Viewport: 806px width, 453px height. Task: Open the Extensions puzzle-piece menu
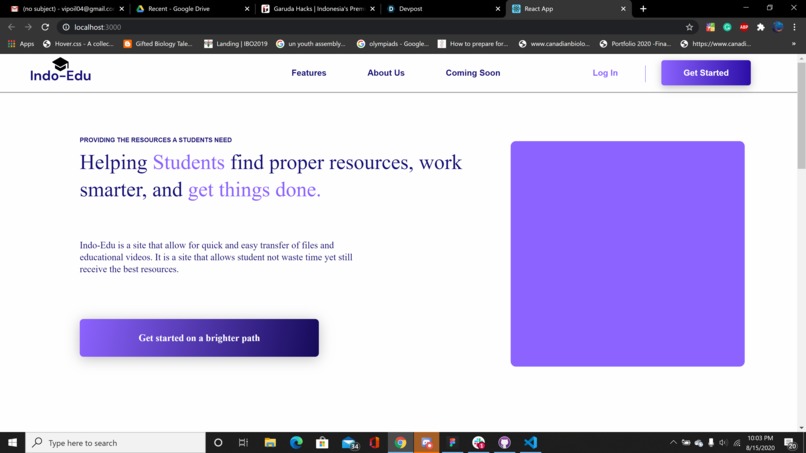tap(761, 27)
